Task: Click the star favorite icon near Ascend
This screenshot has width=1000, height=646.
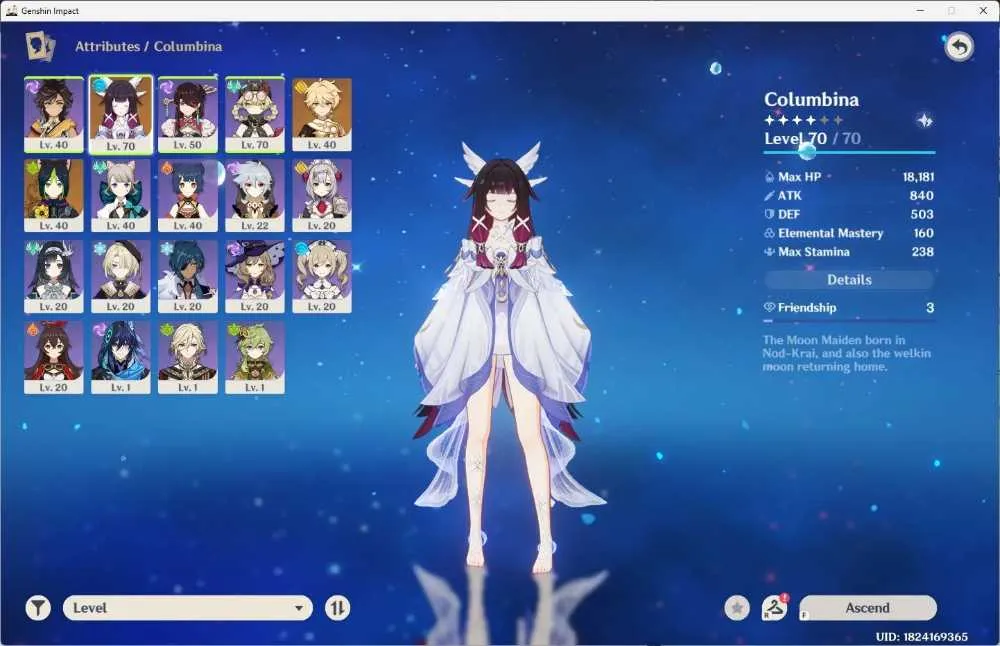Action: click(x=737, y=608)
